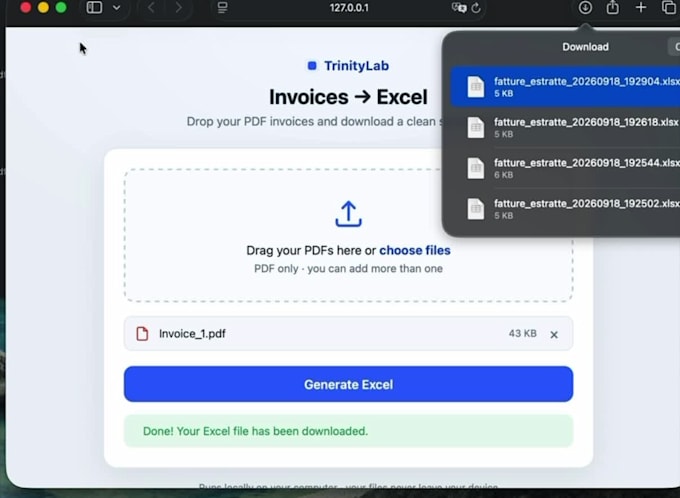Screen dimensions: 680x498
Task: Click the Done download confirmation message
Action: point(348,431)
